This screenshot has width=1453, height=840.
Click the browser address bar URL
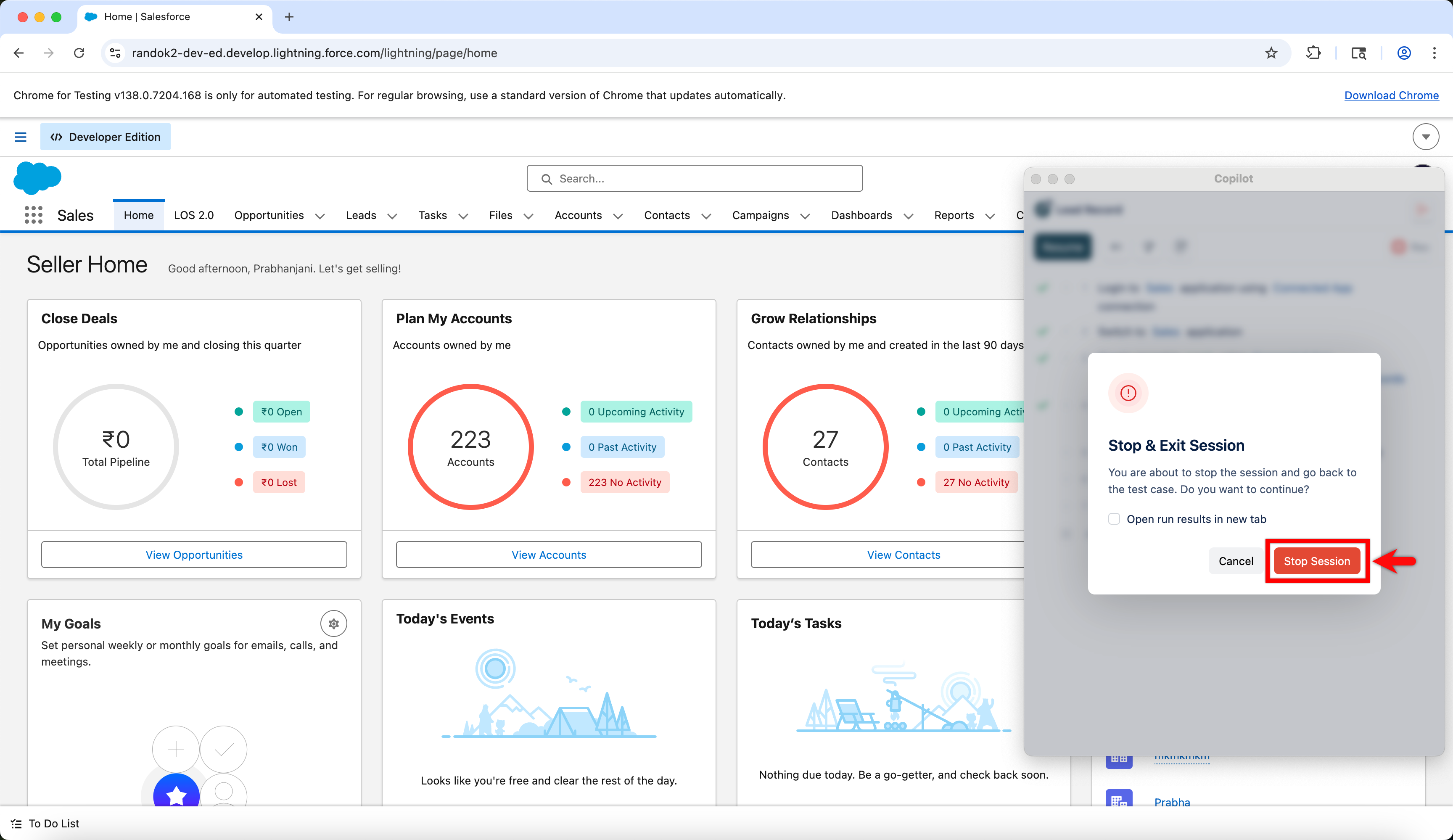click(x=314, y=53)
